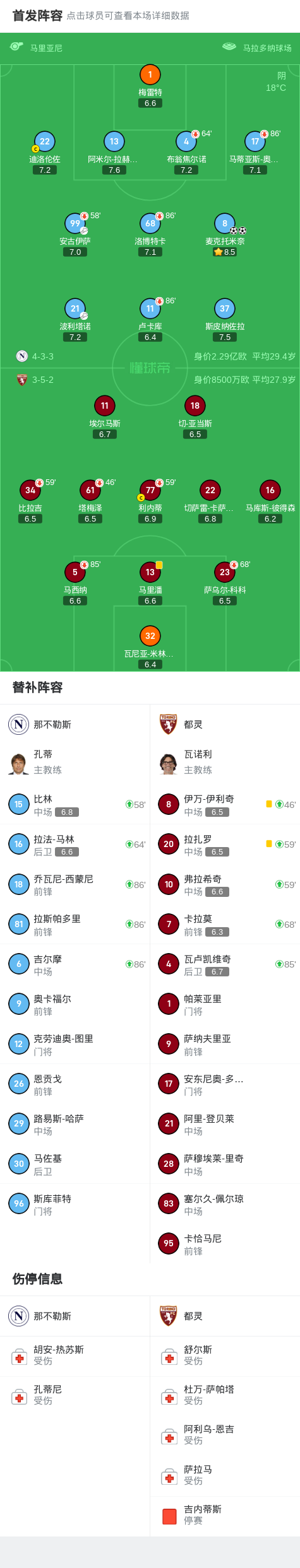Open injured player 胡安-热苏斯 entry

point(75,1354)
